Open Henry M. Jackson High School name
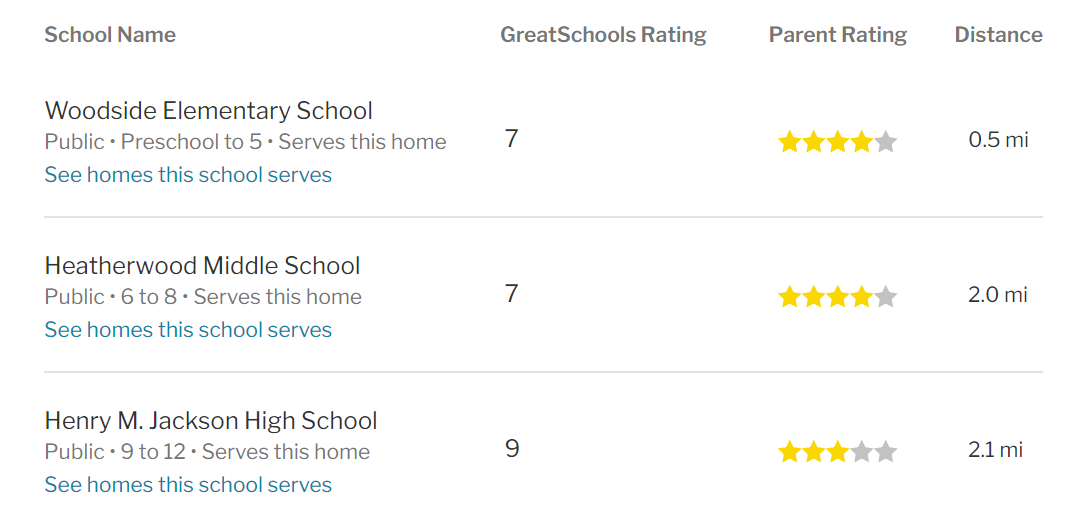This screenshot has width=1078, height=532. pos(211,421)
